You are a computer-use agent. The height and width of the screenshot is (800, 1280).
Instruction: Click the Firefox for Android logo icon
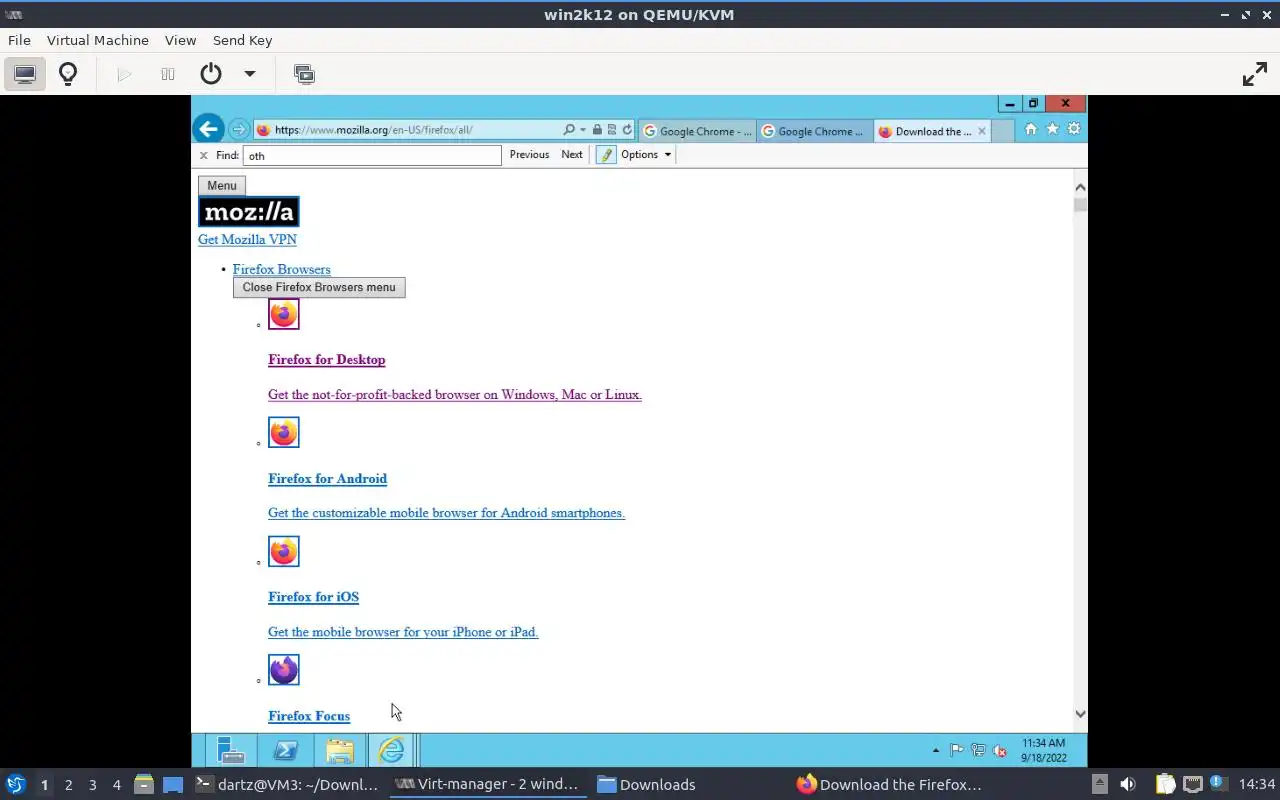point(284,433)
